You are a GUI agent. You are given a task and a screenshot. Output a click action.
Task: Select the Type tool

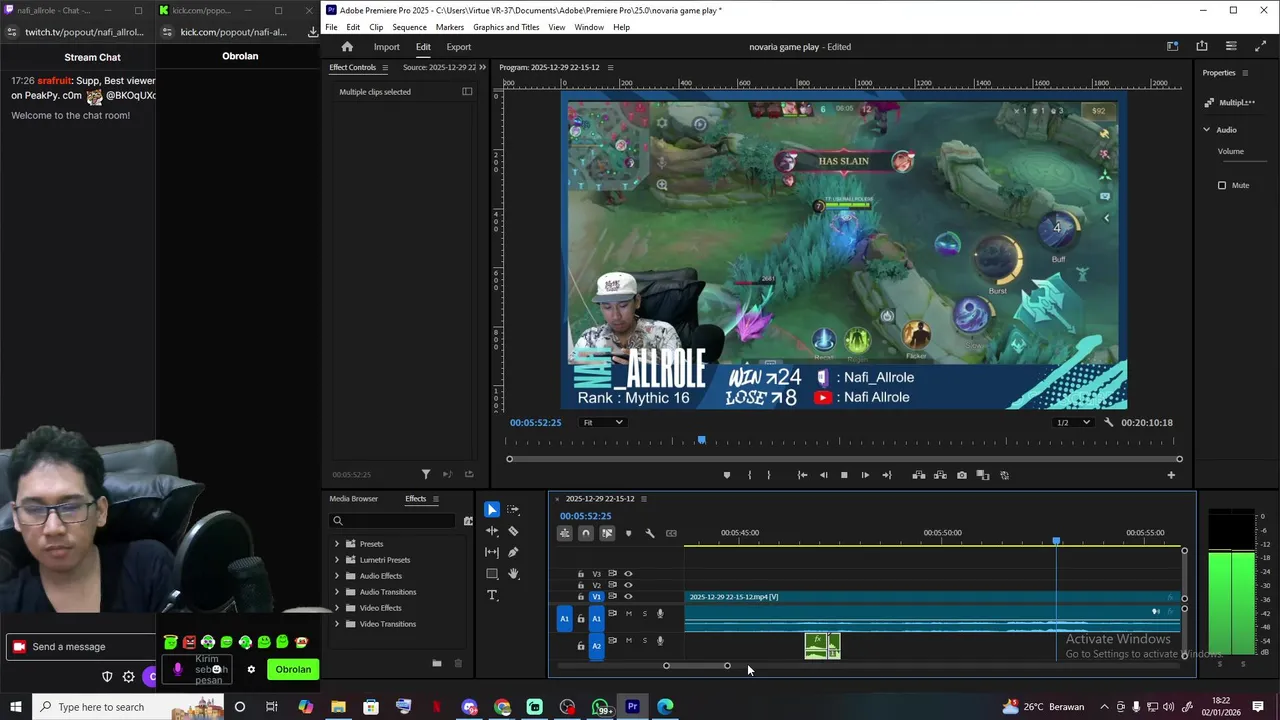(492, 595)
